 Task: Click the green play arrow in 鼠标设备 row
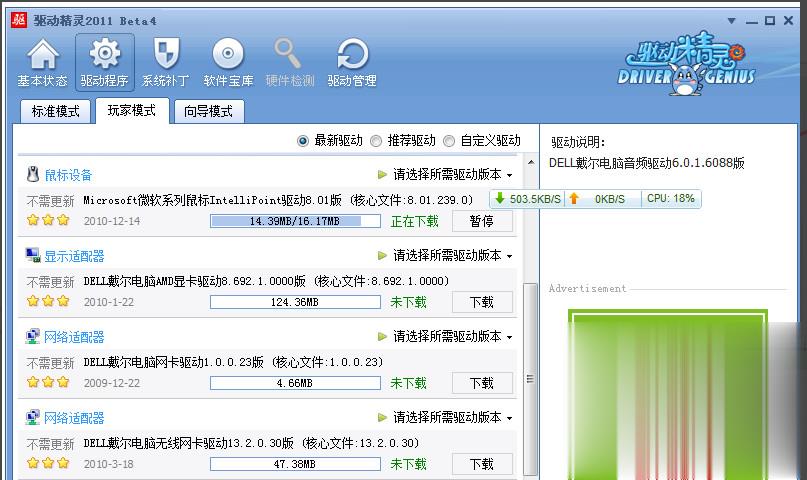(x=382, y=175)
